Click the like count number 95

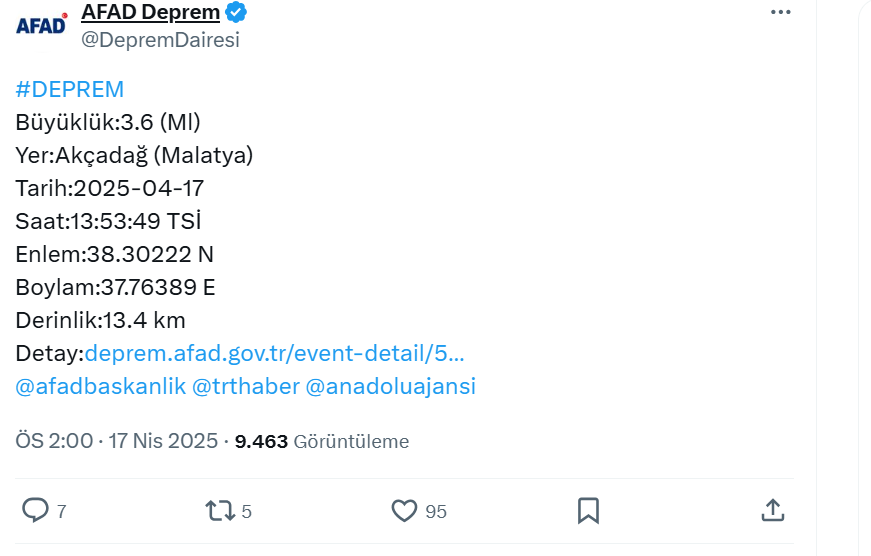point(436,512)
